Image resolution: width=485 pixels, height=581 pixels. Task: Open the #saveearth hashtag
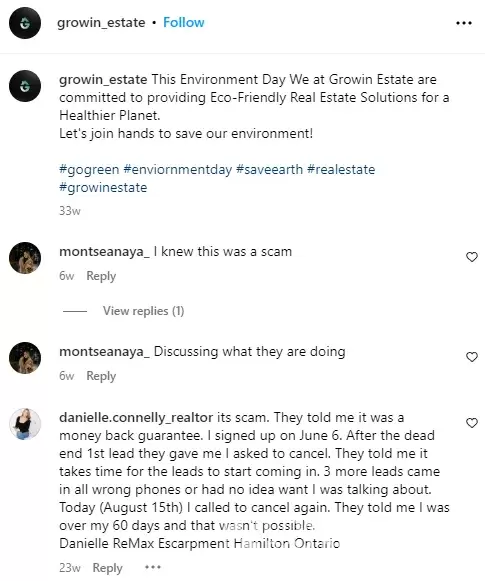(269, 170)
